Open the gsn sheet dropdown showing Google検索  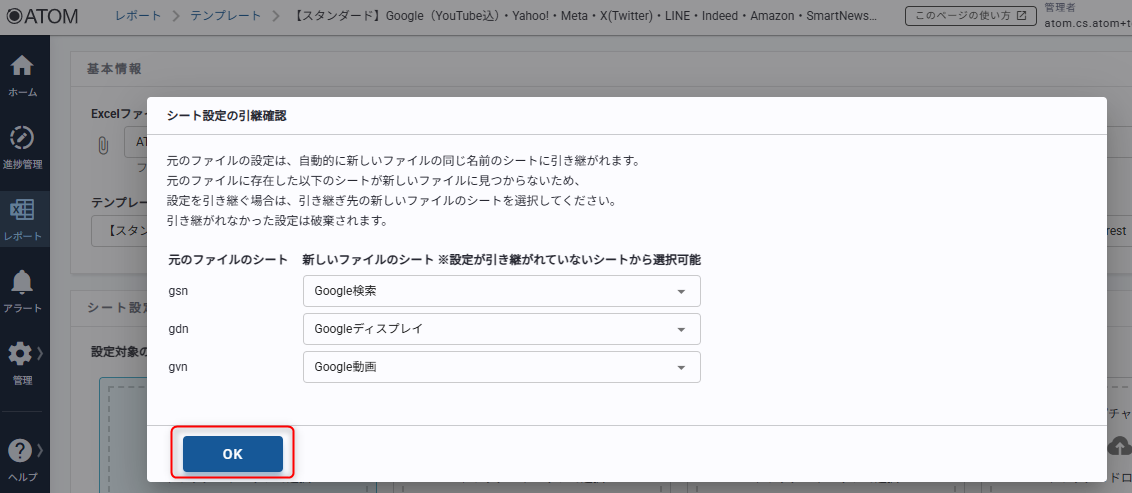[x=501, y=291]
